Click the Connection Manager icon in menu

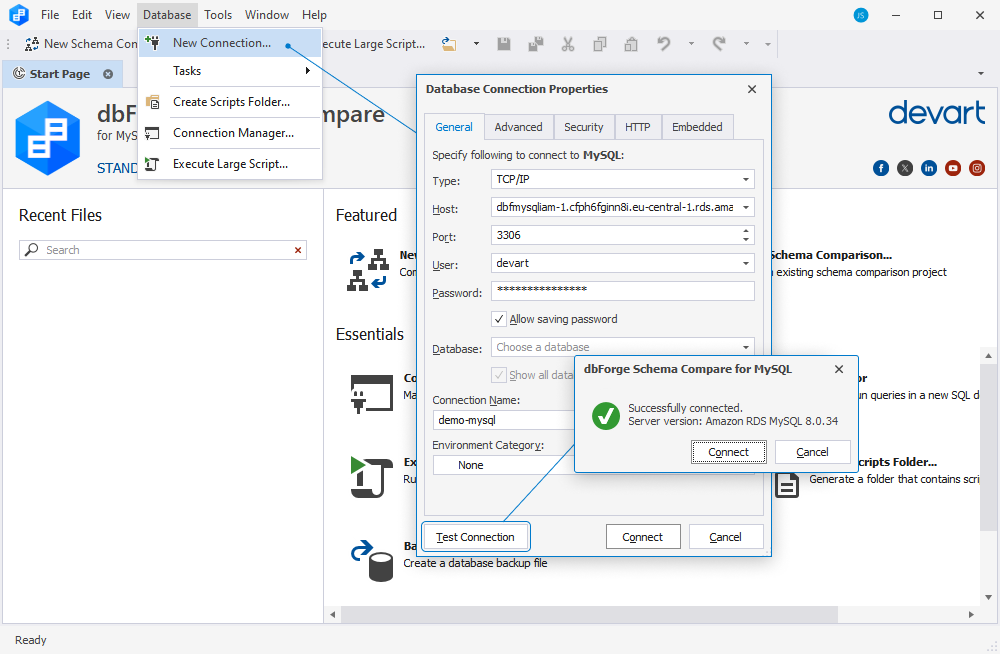click(152, 133)
